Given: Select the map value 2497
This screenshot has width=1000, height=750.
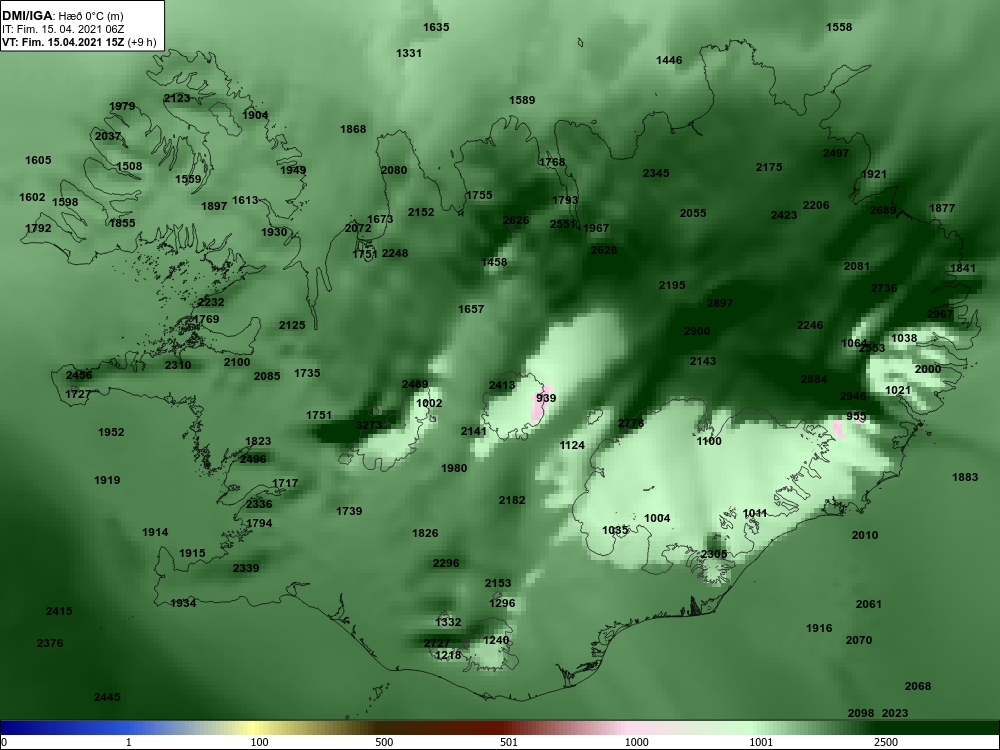Looking at the screenshot, I should [x=835, y=153].
